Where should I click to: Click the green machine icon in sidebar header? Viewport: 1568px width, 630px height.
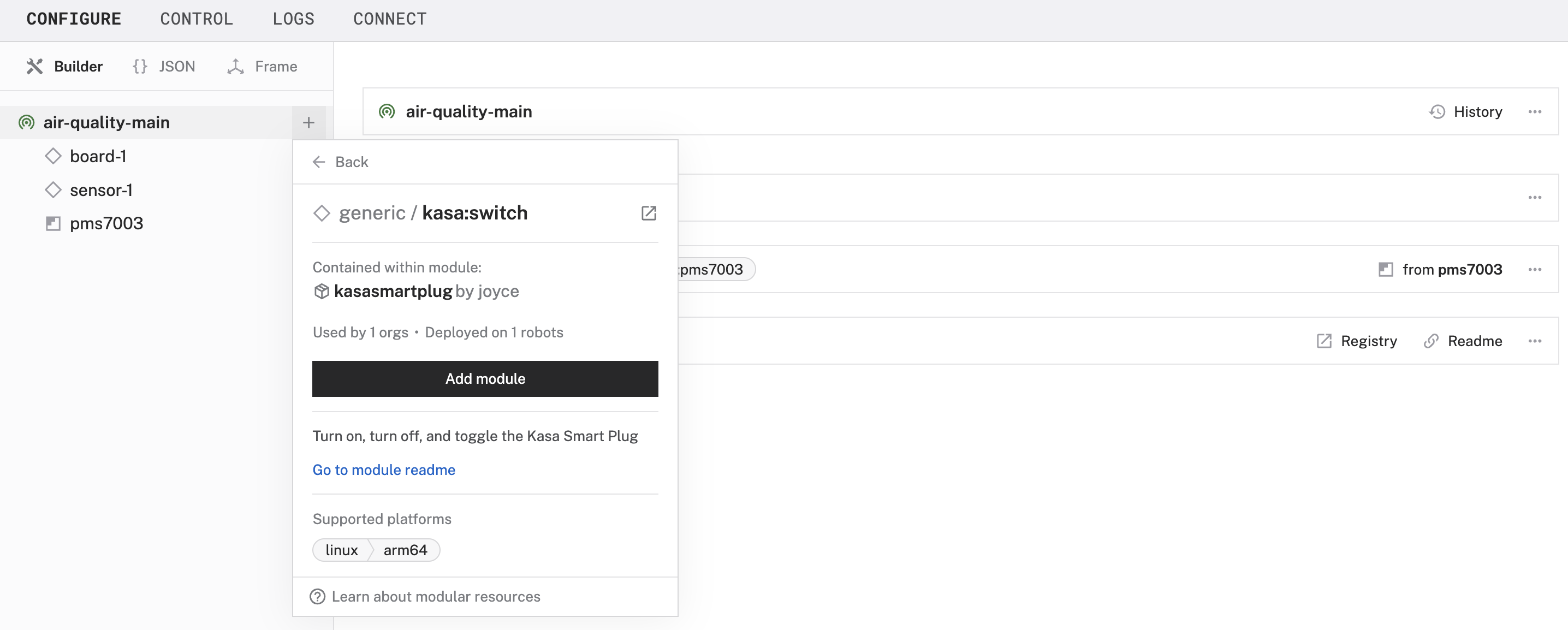point(26,122)
